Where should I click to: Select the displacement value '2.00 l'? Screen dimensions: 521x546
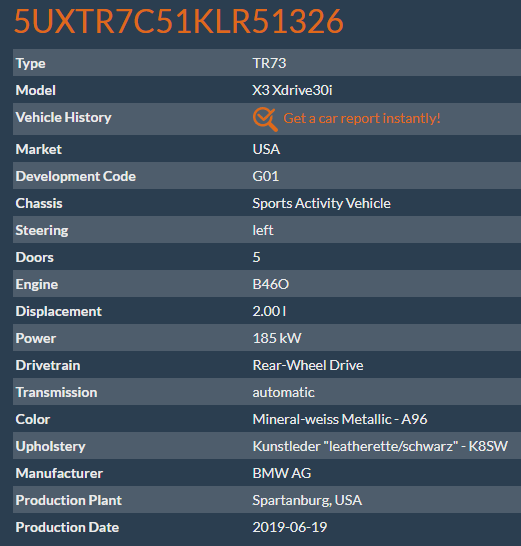[x=269, y=311]
